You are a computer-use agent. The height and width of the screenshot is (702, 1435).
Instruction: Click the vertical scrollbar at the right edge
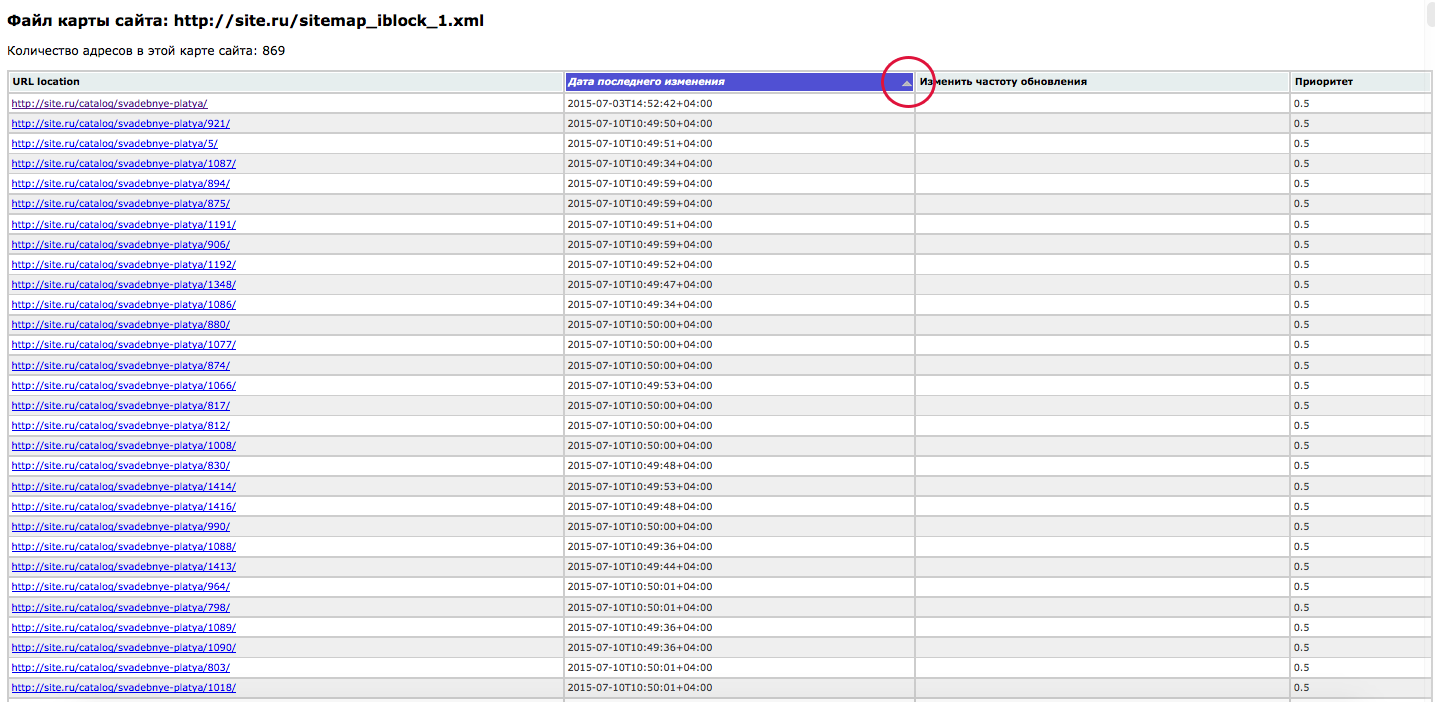click(x=1428, y=350)
